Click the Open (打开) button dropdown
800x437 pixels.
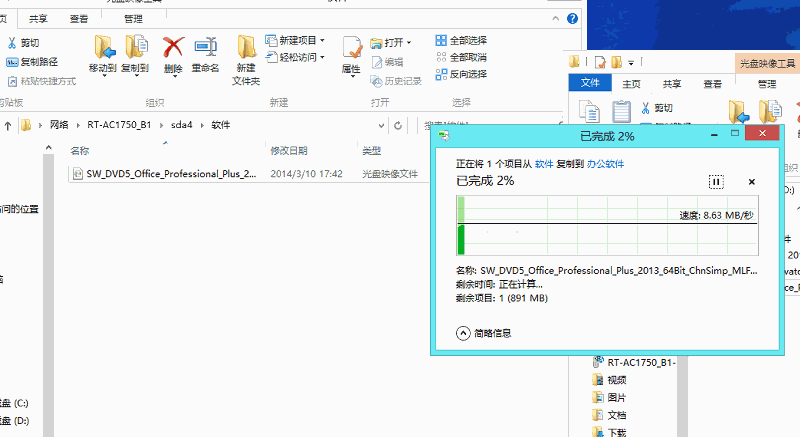[391, 43]
